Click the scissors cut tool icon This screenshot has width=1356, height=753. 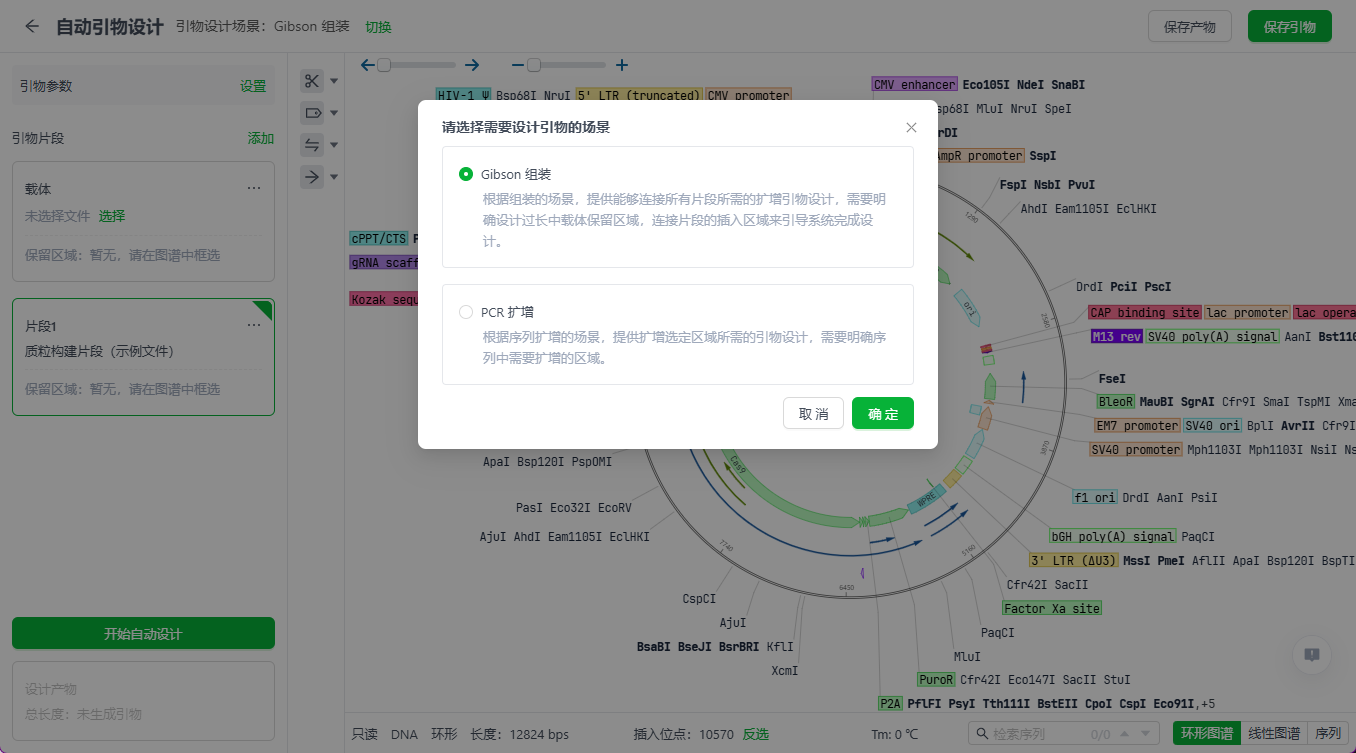point(312,81)
